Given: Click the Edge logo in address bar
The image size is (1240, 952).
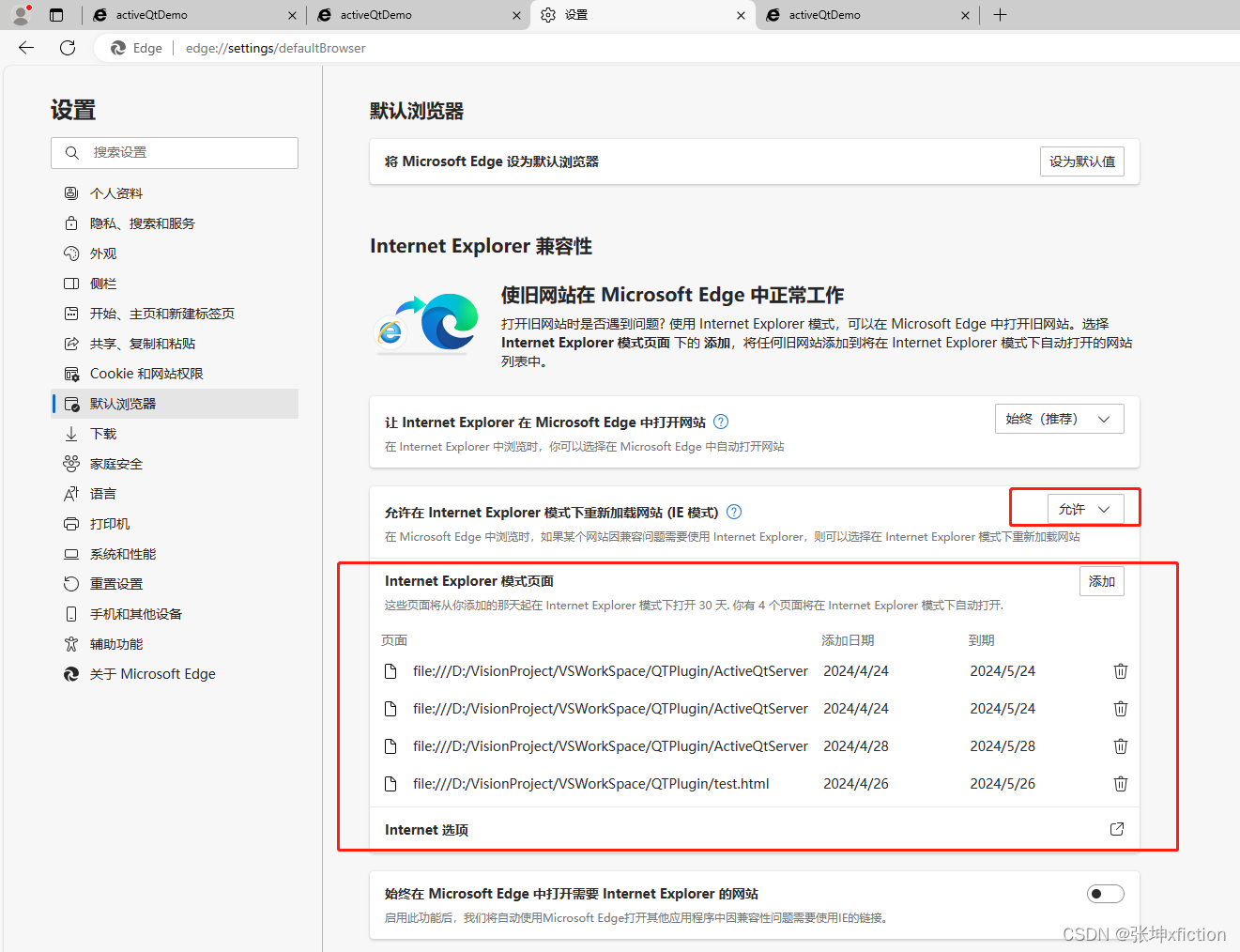Looking at the screenshot, I should (118, 48).
